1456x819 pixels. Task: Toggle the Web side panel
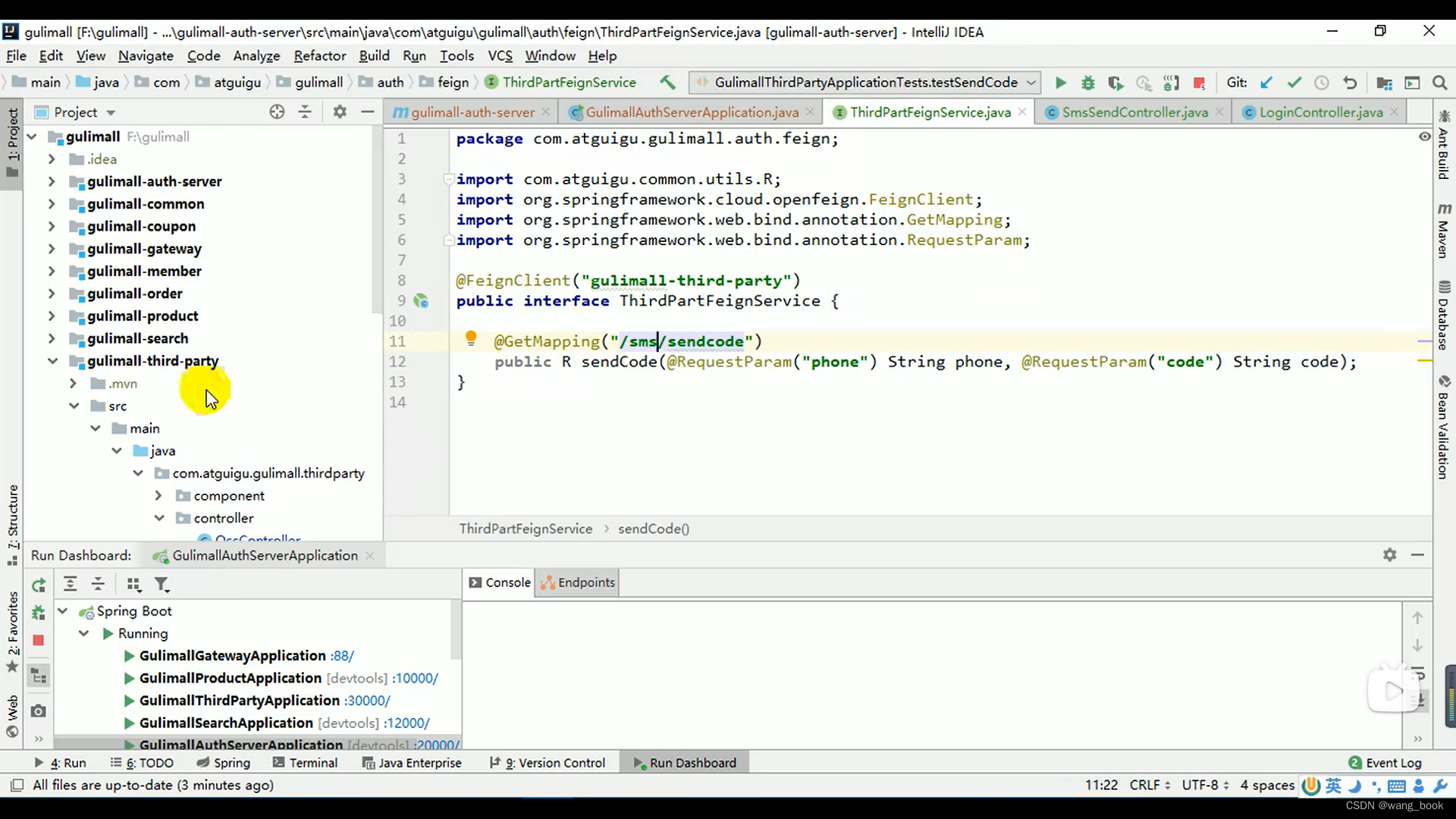(x=12, y=716)
